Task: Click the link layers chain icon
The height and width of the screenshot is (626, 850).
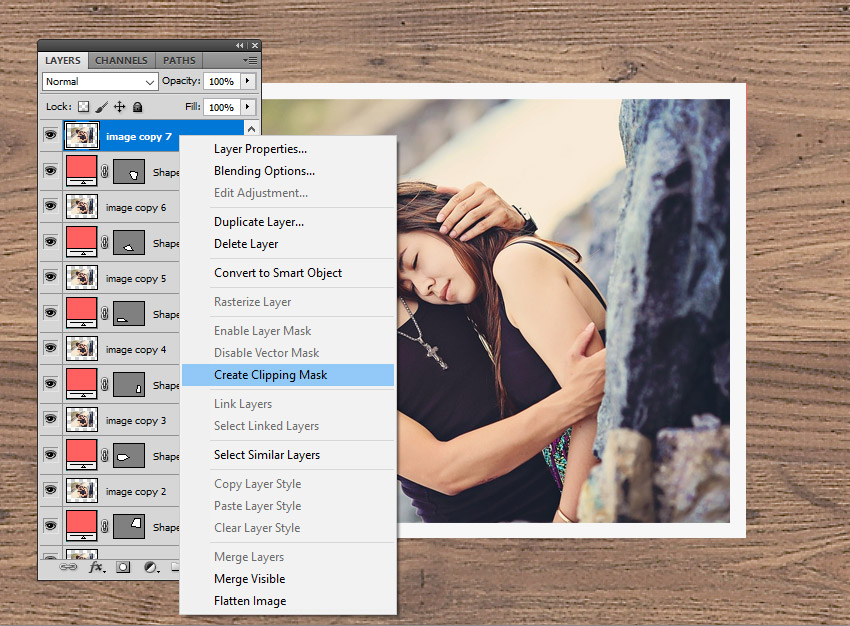Action: tap(68, 567)
